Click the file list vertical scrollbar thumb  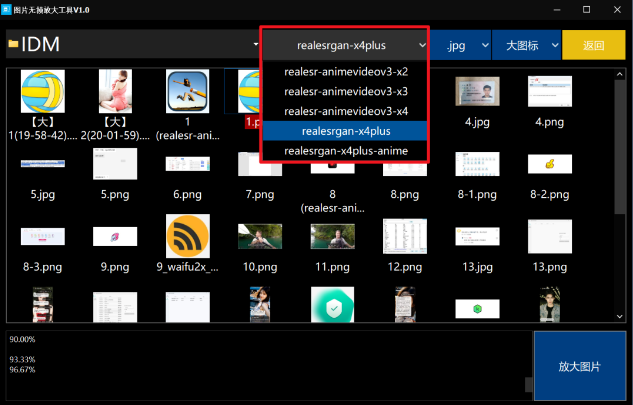click(x=620, y=147)
